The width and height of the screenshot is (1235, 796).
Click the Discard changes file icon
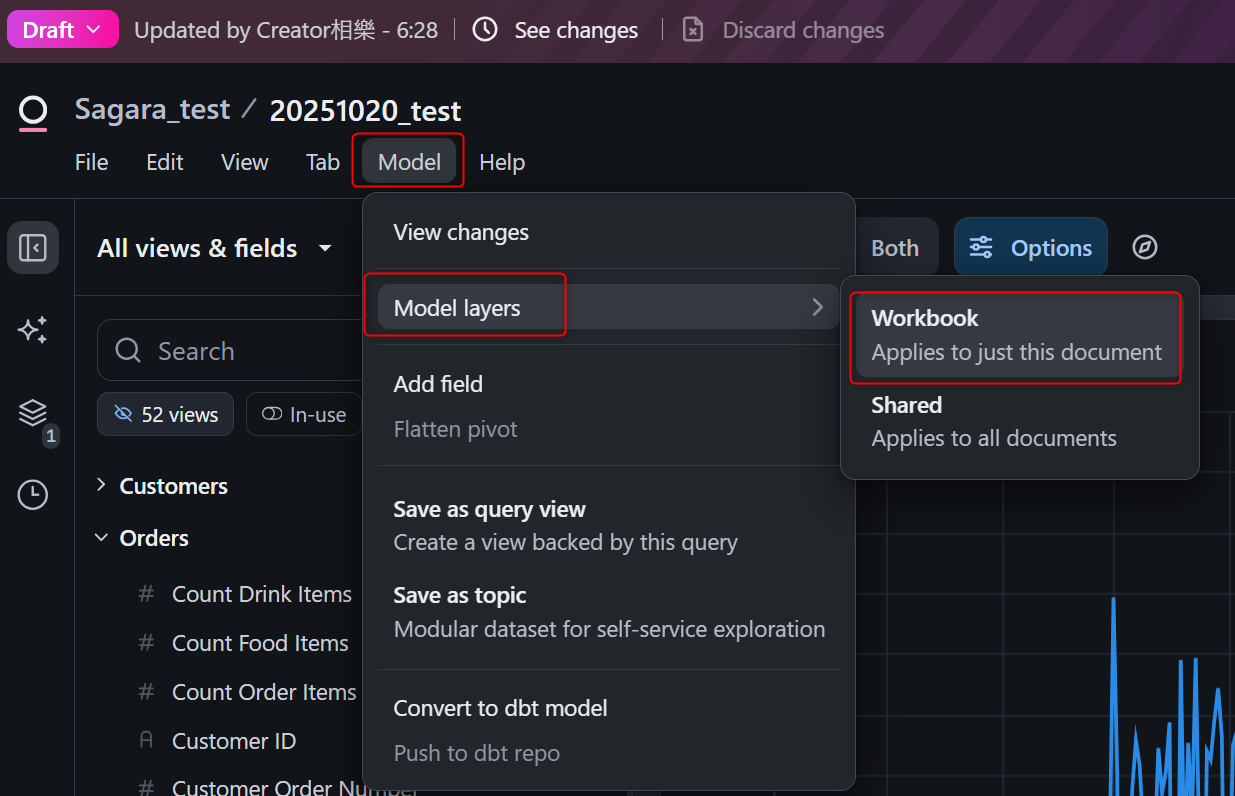693,30
